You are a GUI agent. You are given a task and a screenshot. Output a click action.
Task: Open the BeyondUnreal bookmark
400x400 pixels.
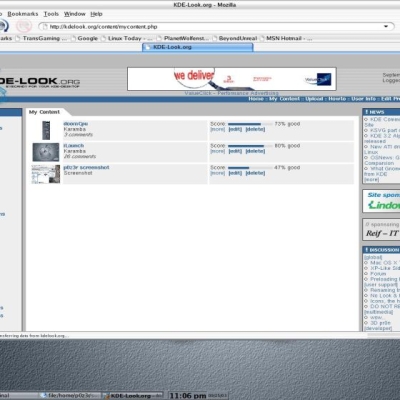click(235, 38)
